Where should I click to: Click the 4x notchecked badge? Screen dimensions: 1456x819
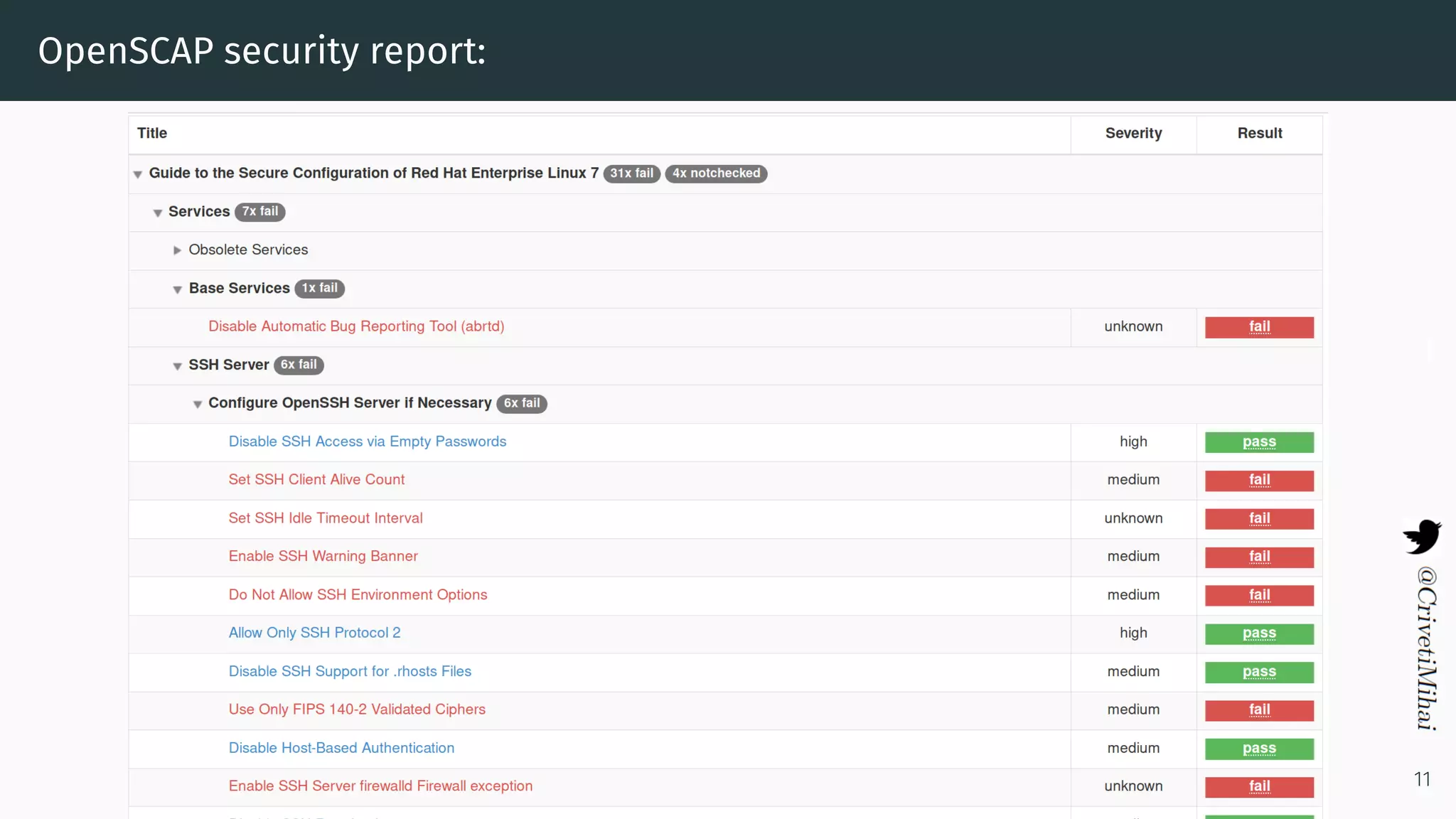point(716,173)
